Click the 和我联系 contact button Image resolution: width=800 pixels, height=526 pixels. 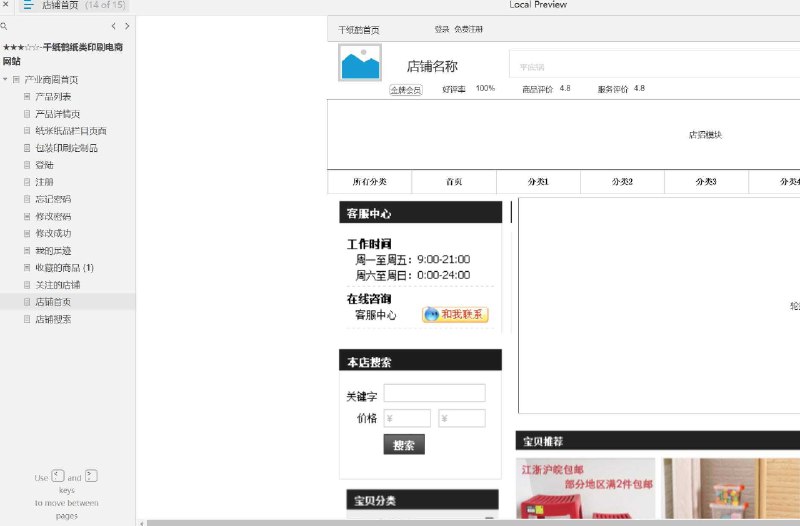[x=455, y=315]
